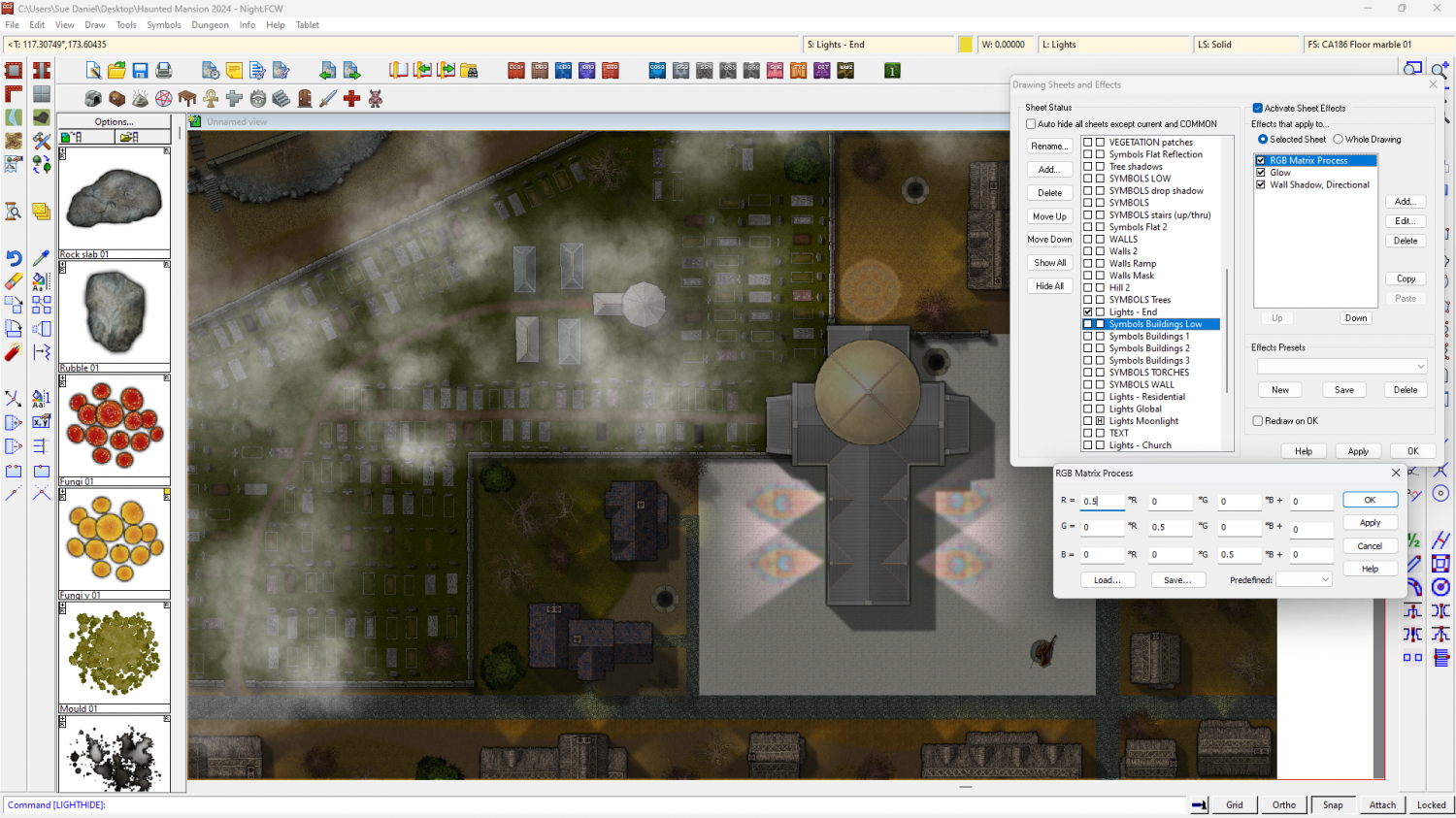This screenshot has width=1456, height=818.
Task: Click the New drawing icon
Action: (93, 70)
